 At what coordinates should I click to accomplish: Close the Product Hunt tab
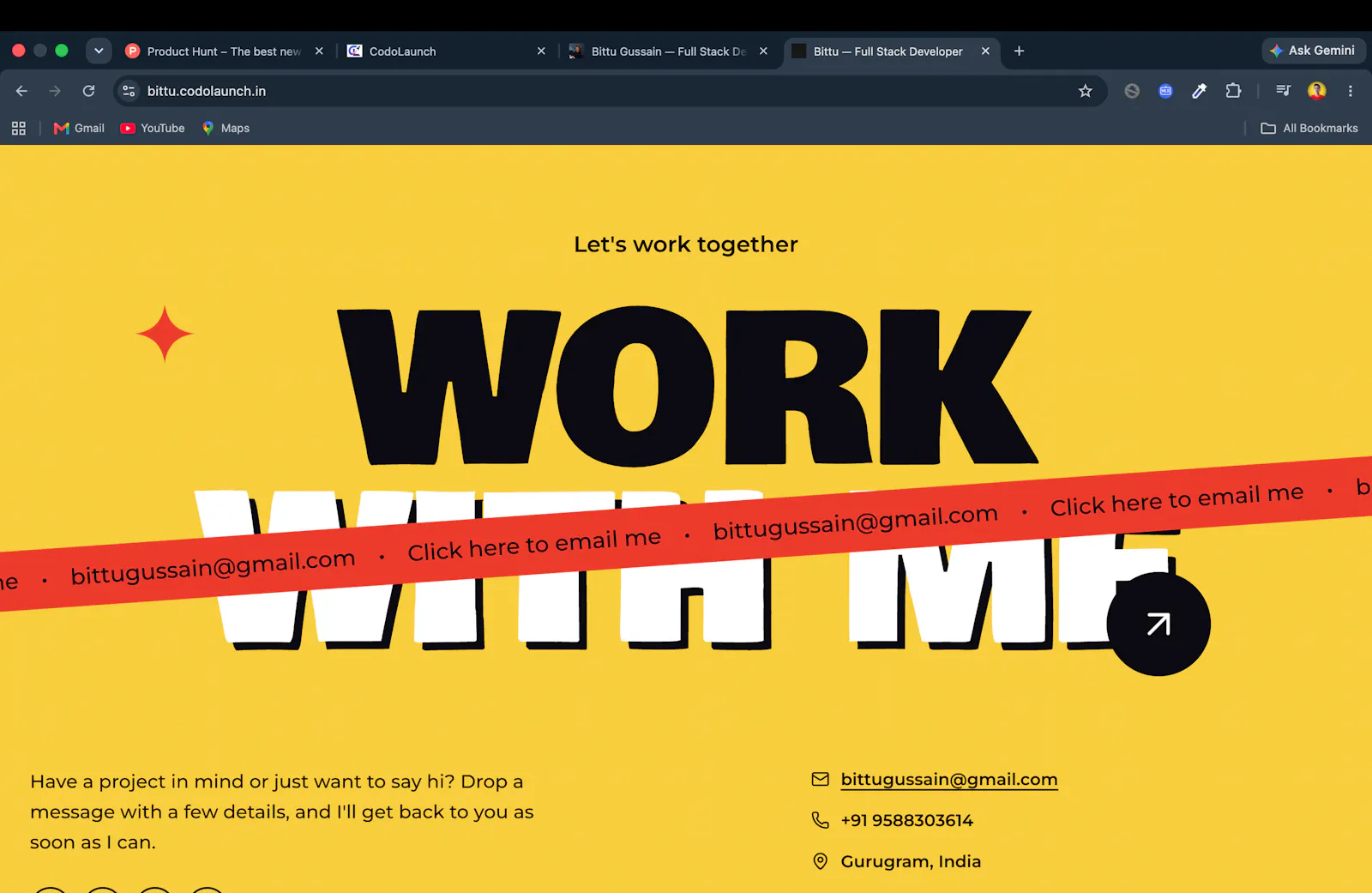tap(319, 51)
